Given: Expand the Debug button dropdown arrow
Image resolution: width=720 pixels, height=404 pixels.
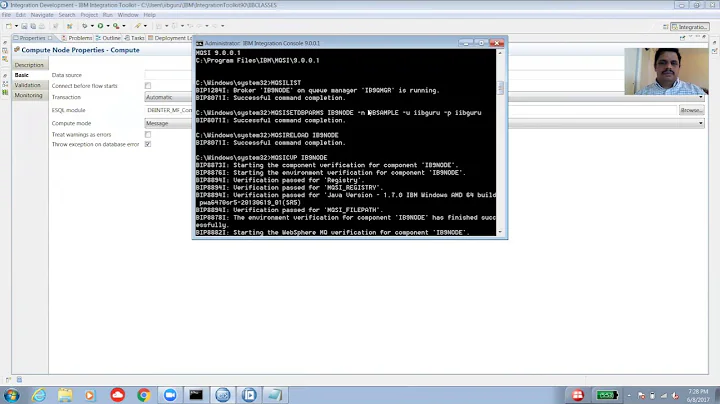Looking at the screenshot, I should pos(92,26).
